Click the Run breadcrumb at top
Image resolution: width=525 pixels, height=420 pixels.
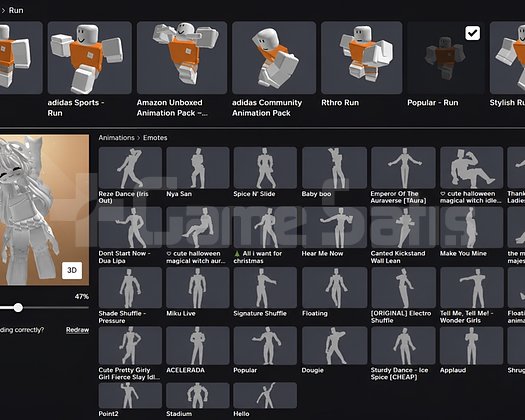coord(16,10)
